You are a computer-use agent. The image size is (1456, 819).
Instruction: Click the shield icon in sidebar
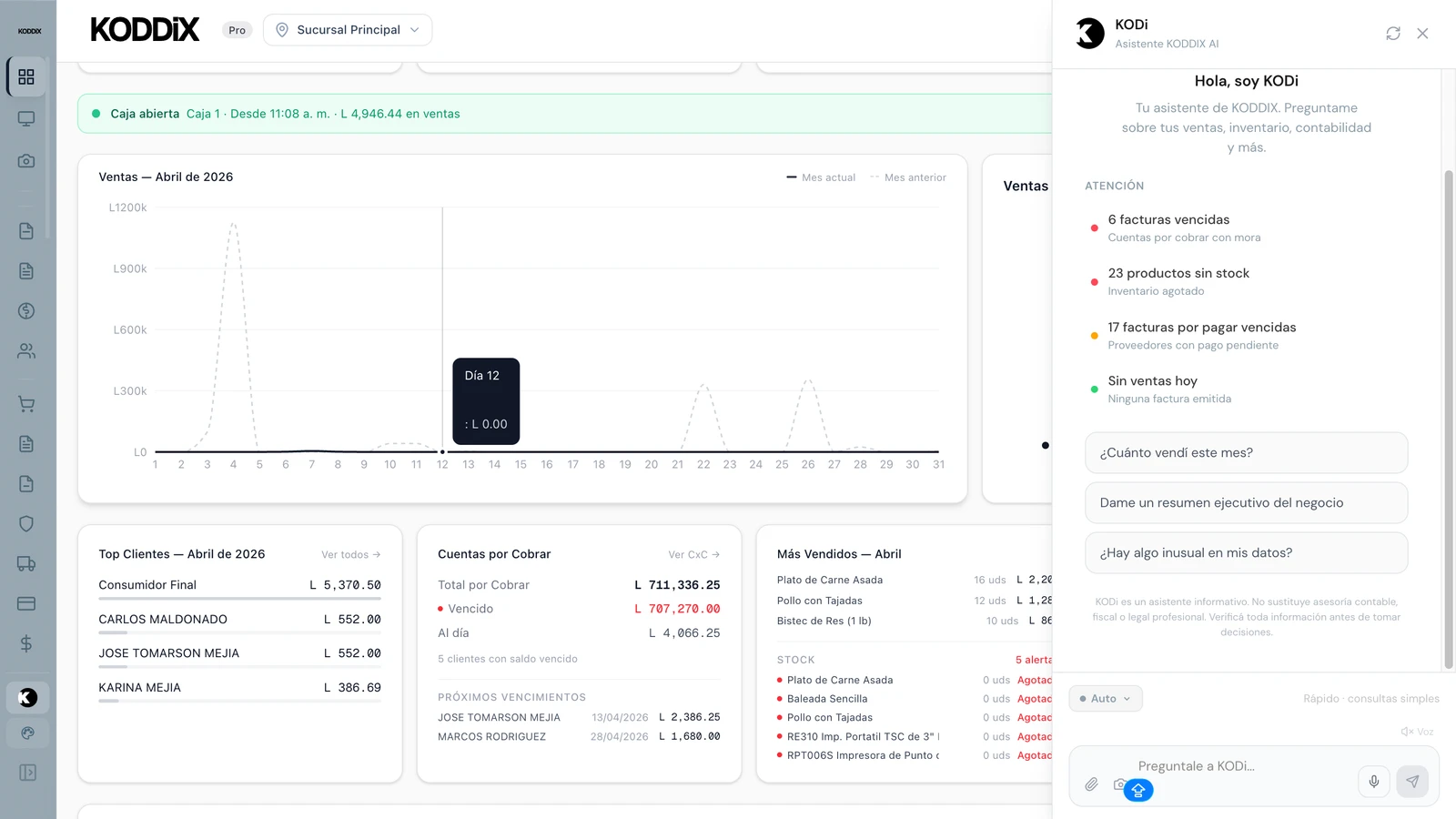click(x=26, y=523)
